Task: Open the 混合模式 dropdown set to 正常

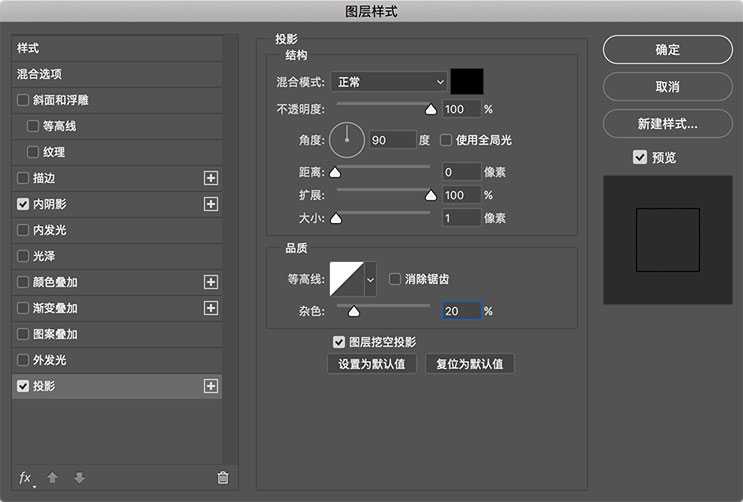Action: click(x=391, y=82)
